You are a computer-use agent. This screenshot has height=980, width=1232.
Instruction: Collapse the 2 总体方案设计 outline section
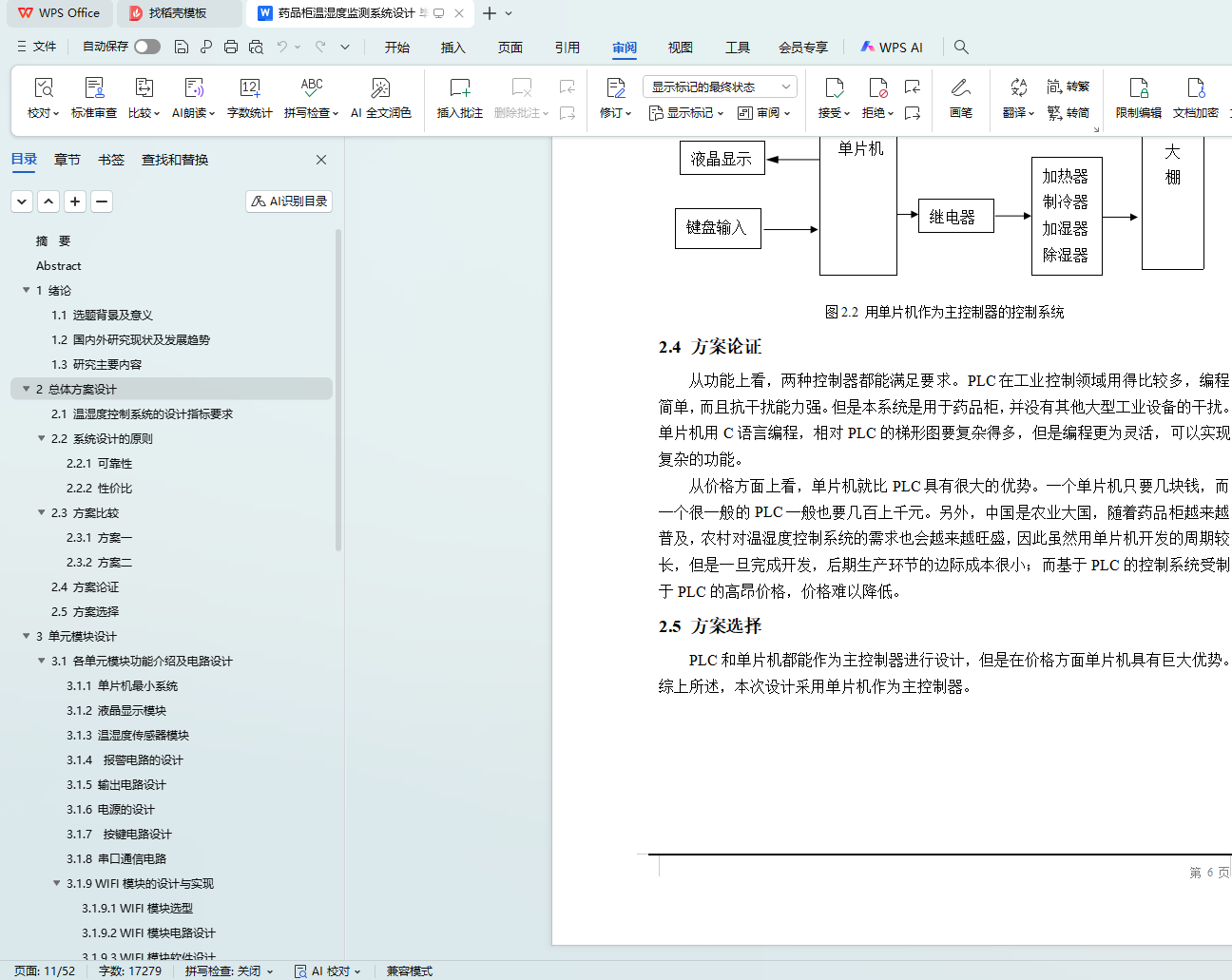click(27, 389)
